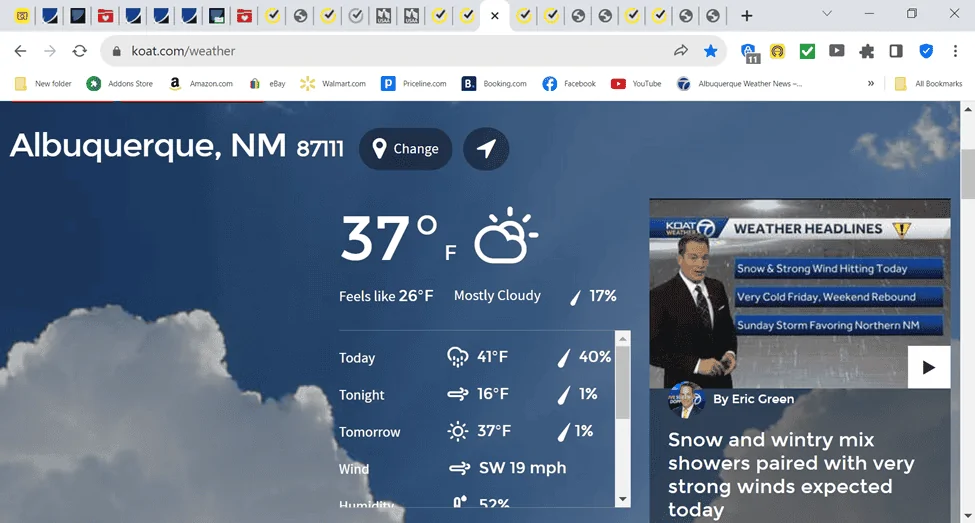Reload the koat.com weather page

[x=80, y=51]
